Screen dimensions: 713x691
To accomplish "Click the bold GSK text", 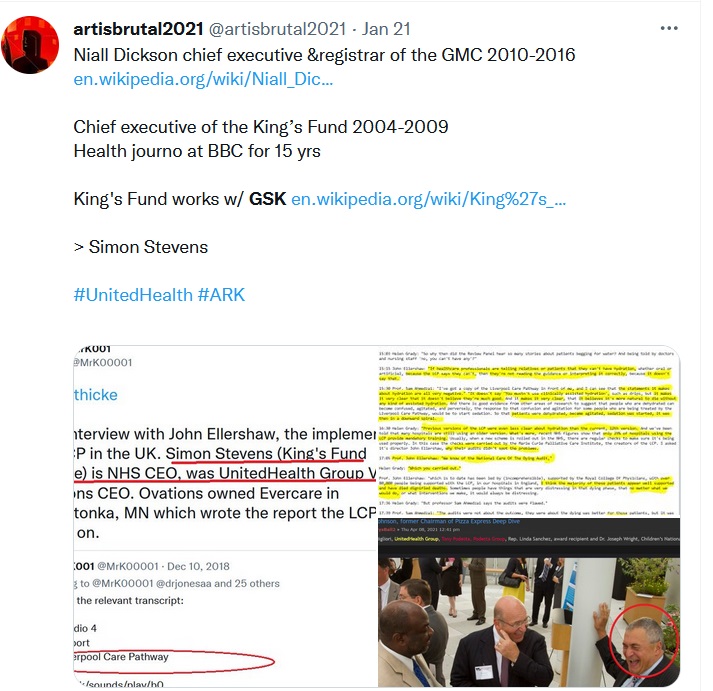I will pos(267,199).
